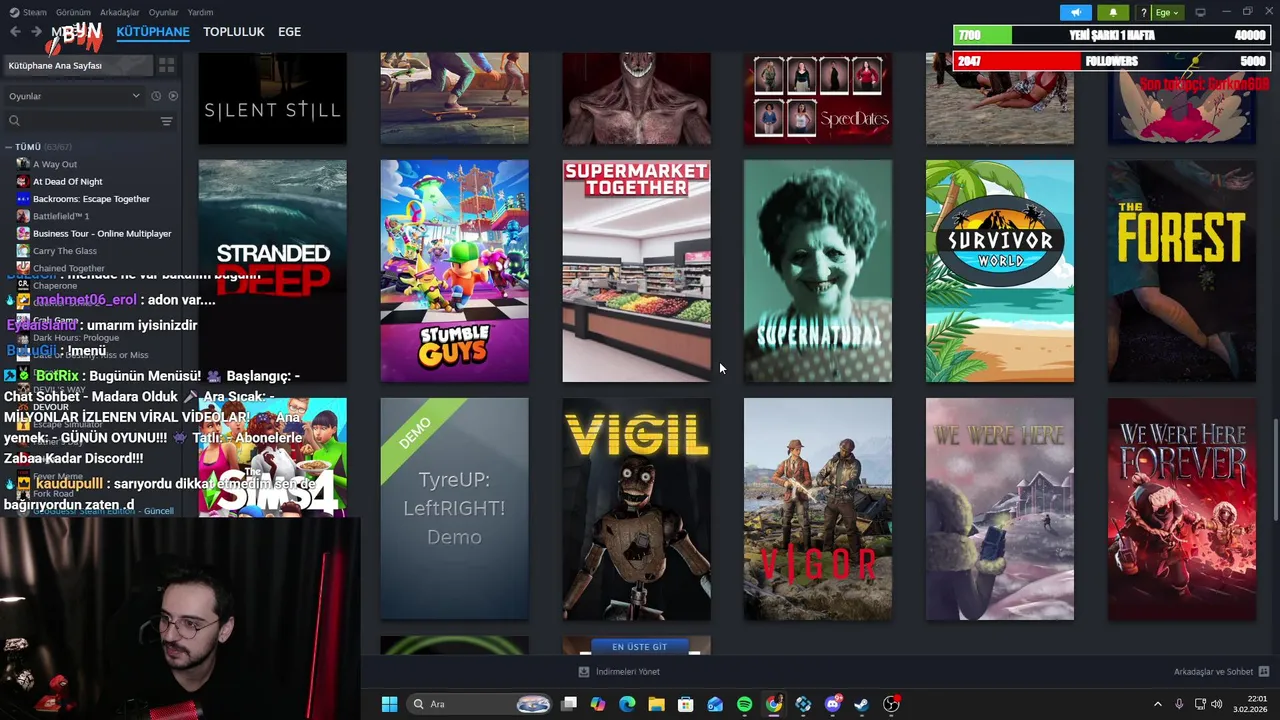
Task: Open OBS Studio from taskbar
Action: pos(891,704)
